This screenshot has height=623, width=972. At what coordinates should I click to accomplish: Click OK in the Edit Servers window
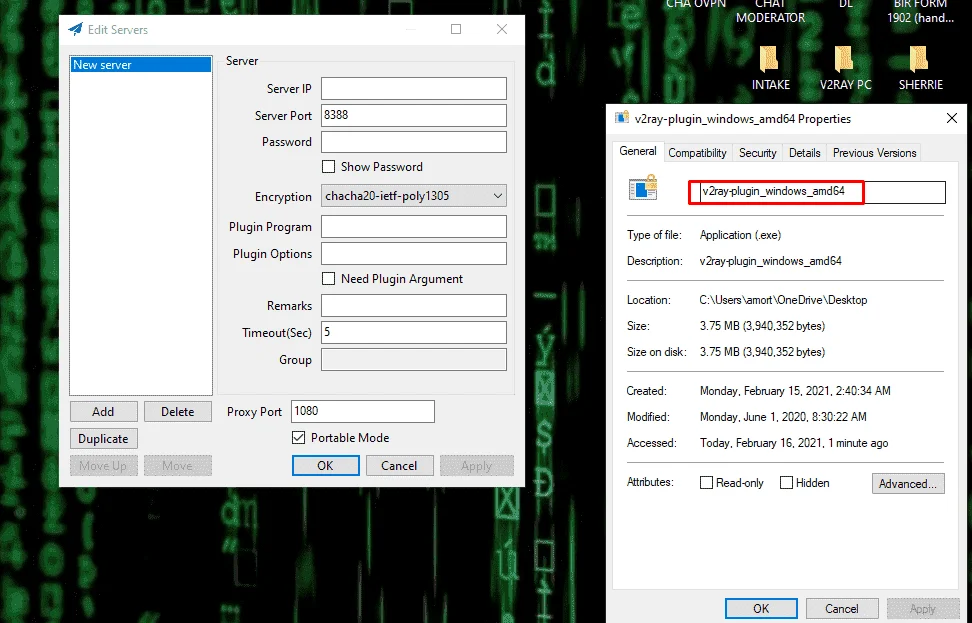[x=325, y=466]
